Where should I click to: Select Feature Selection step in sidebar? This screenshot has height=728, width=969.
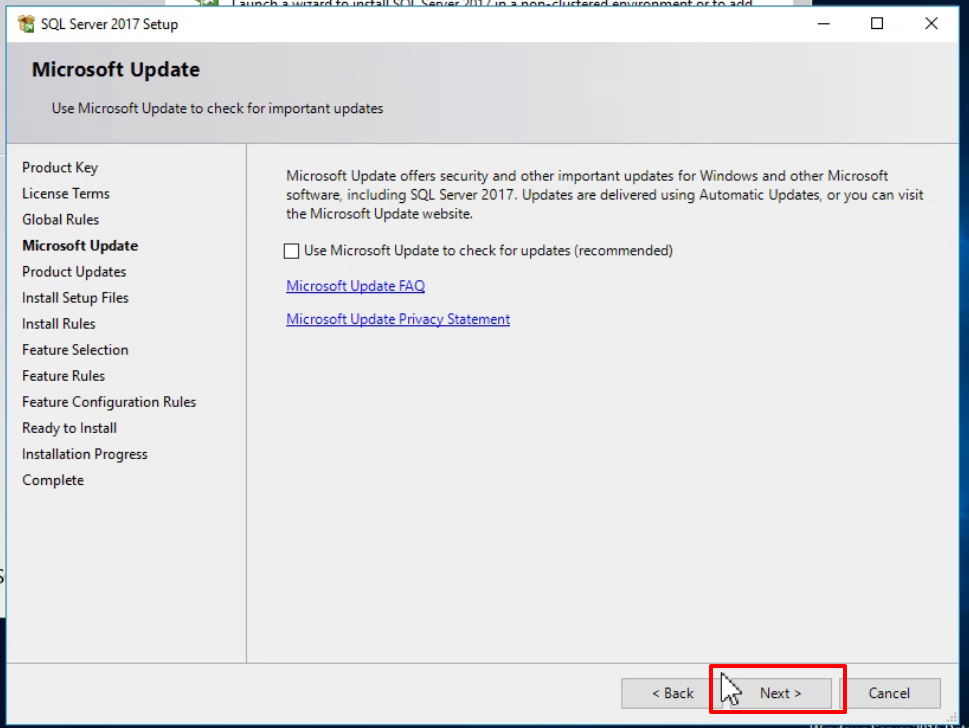pyautogui.click(x=75, y=350)
